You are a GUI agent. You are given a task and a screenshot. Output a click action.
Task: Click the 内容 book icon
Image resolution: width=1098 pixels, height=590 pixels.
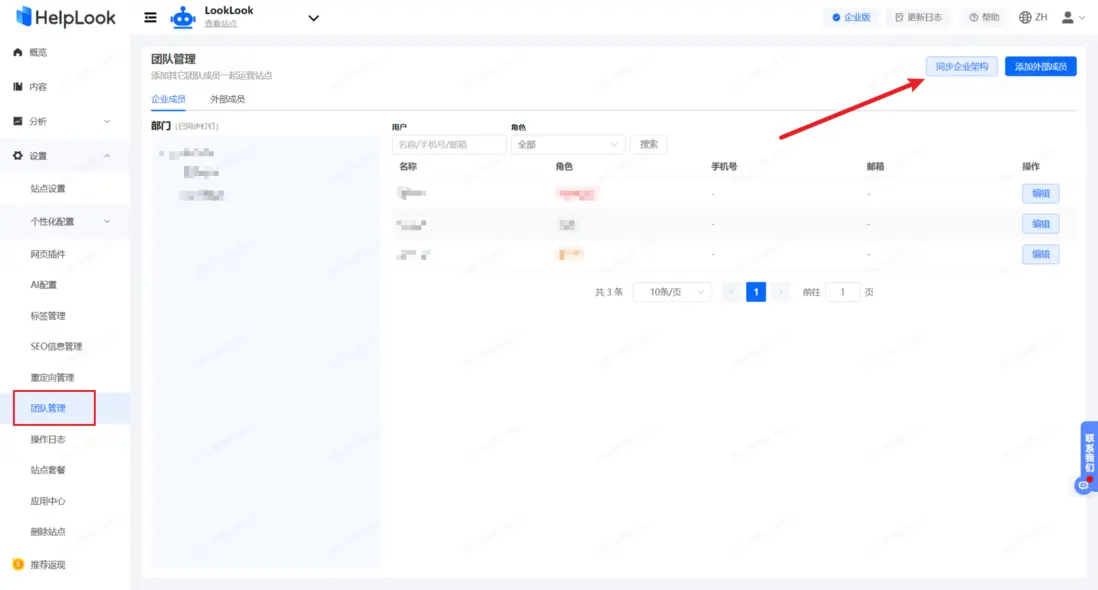(x=18, y=86)
